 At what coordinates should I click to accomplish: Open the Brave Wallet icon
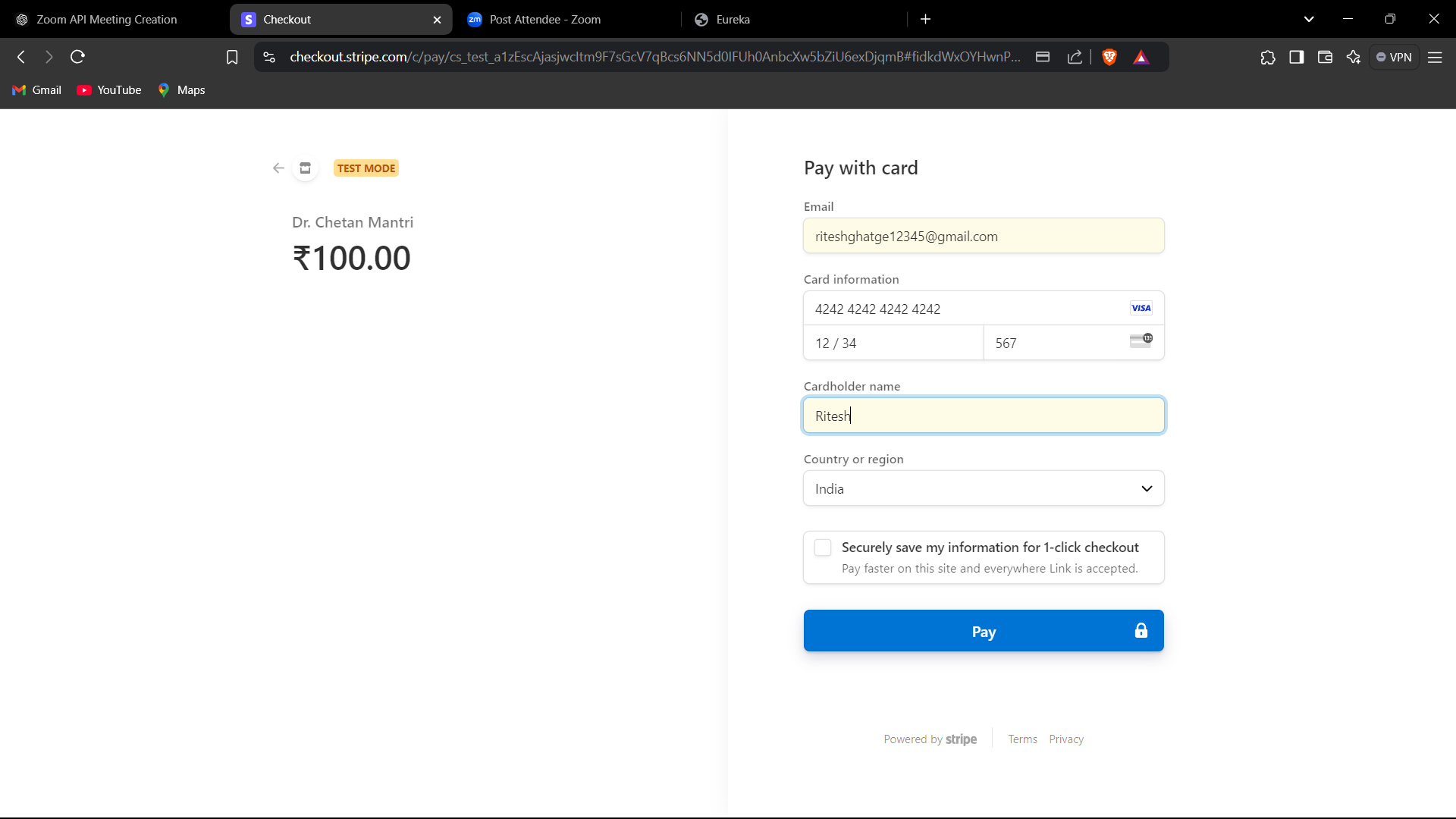point(1325,57)
